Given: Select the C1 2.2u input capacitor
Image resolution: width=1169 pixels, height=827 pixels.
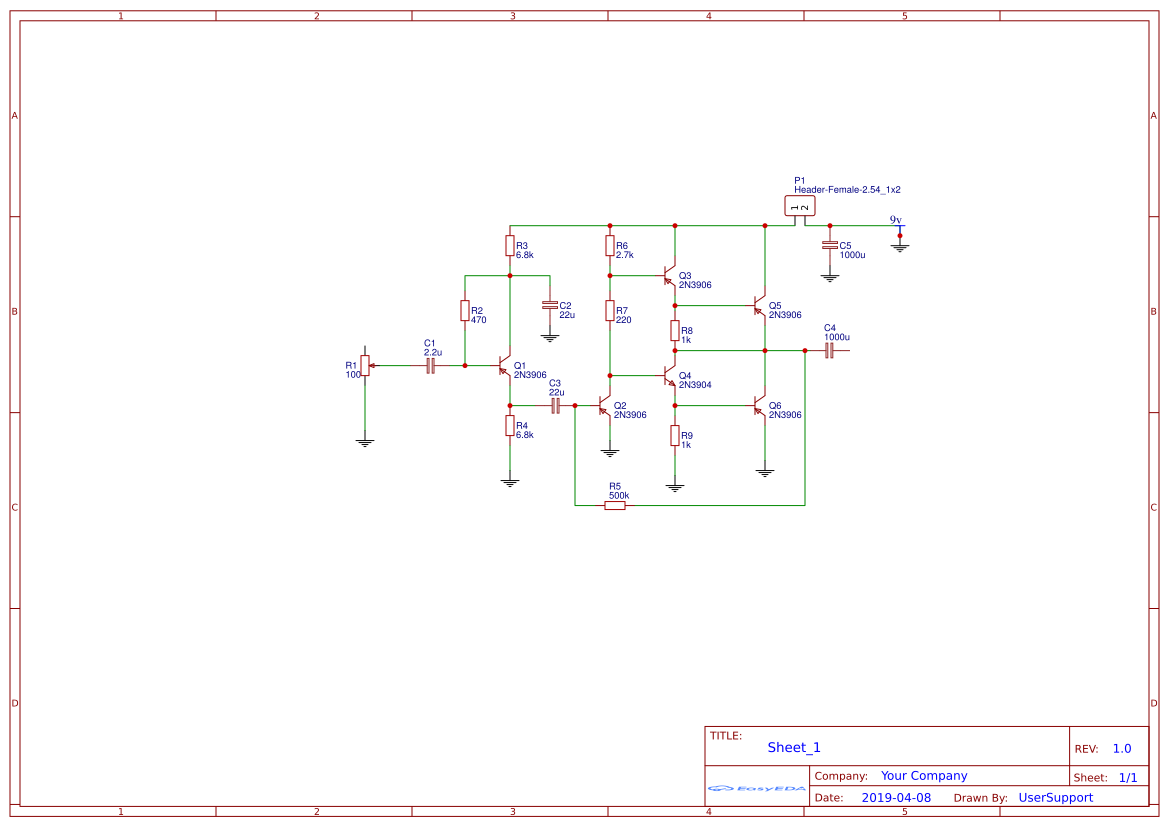Looking at the screenshot, I should click(430, 366).
